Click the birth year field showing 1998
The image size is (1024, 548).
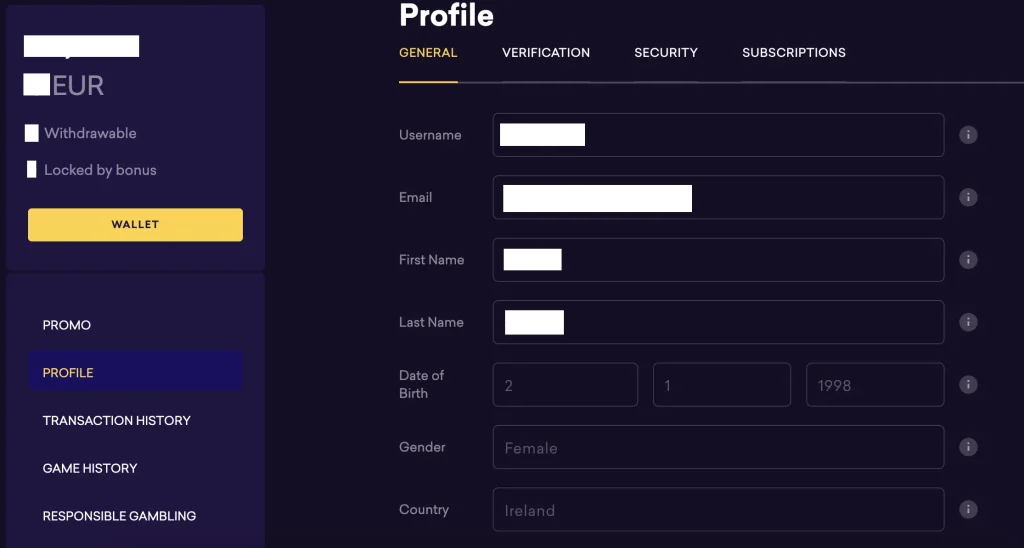875,385
